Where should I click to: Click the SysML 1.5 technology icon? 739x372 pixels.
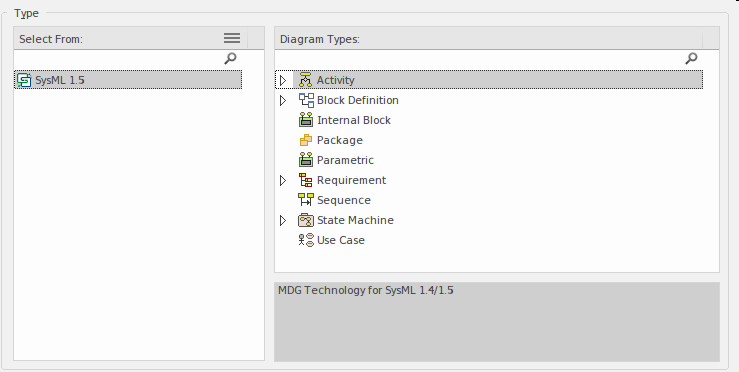[x=24, y=80]
